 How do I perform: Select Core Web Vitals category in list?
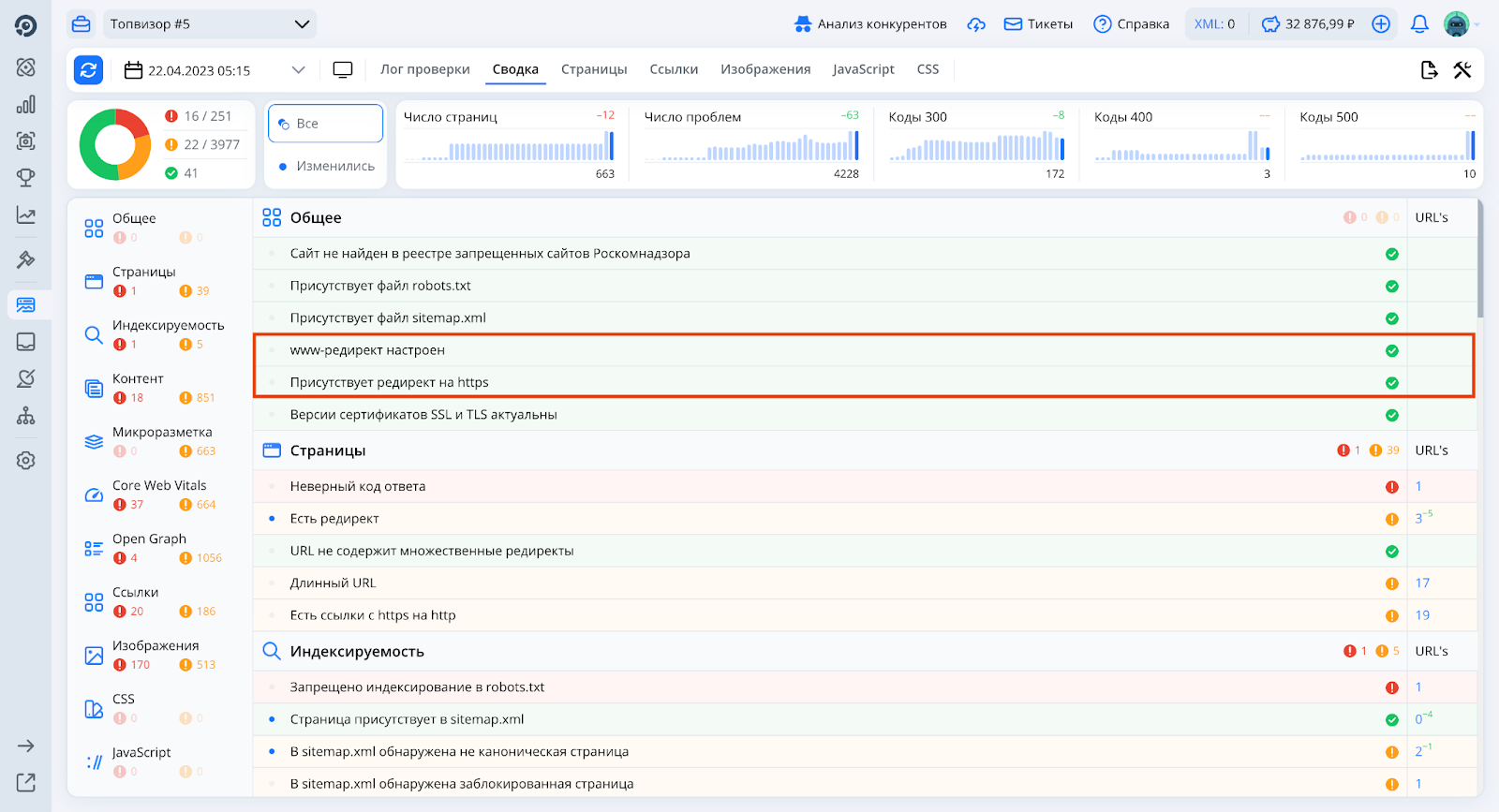pyautogui.click(x=159, y=485)
